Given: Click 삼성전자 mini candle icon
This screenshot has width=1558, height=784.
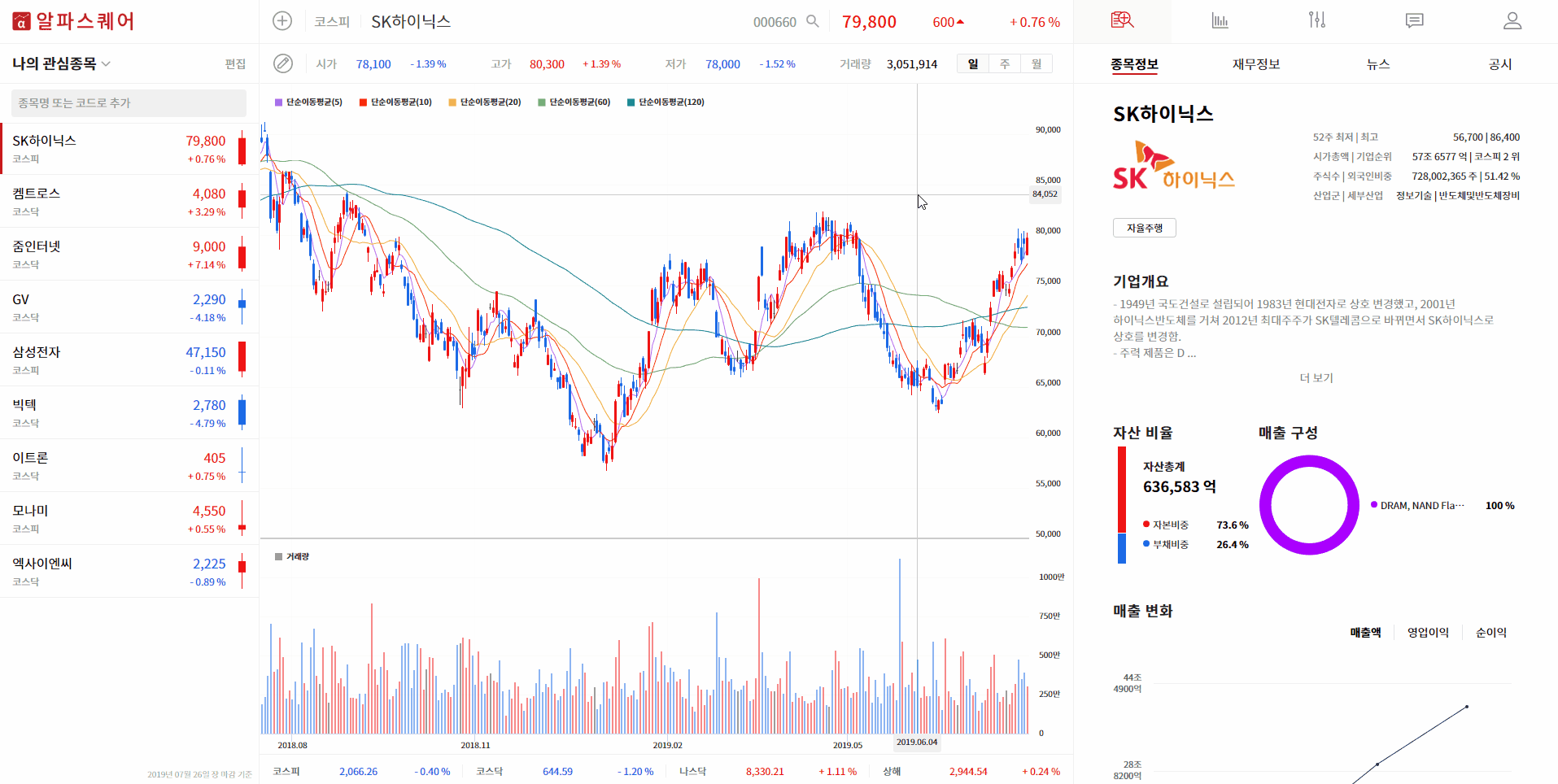Looking at the screenshot, I should pos(242,359).
